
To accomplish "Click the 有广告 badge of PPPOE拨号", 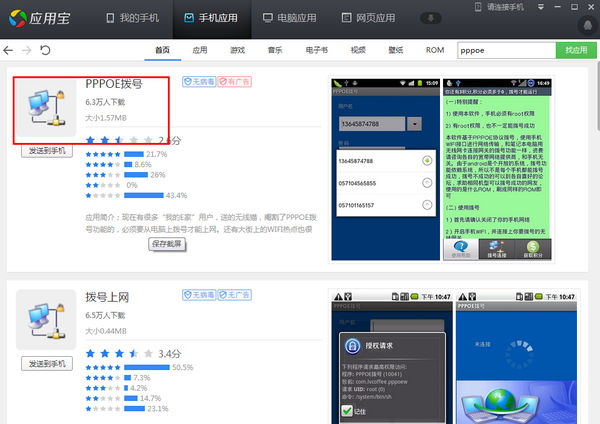I will (x=235, y=82).
